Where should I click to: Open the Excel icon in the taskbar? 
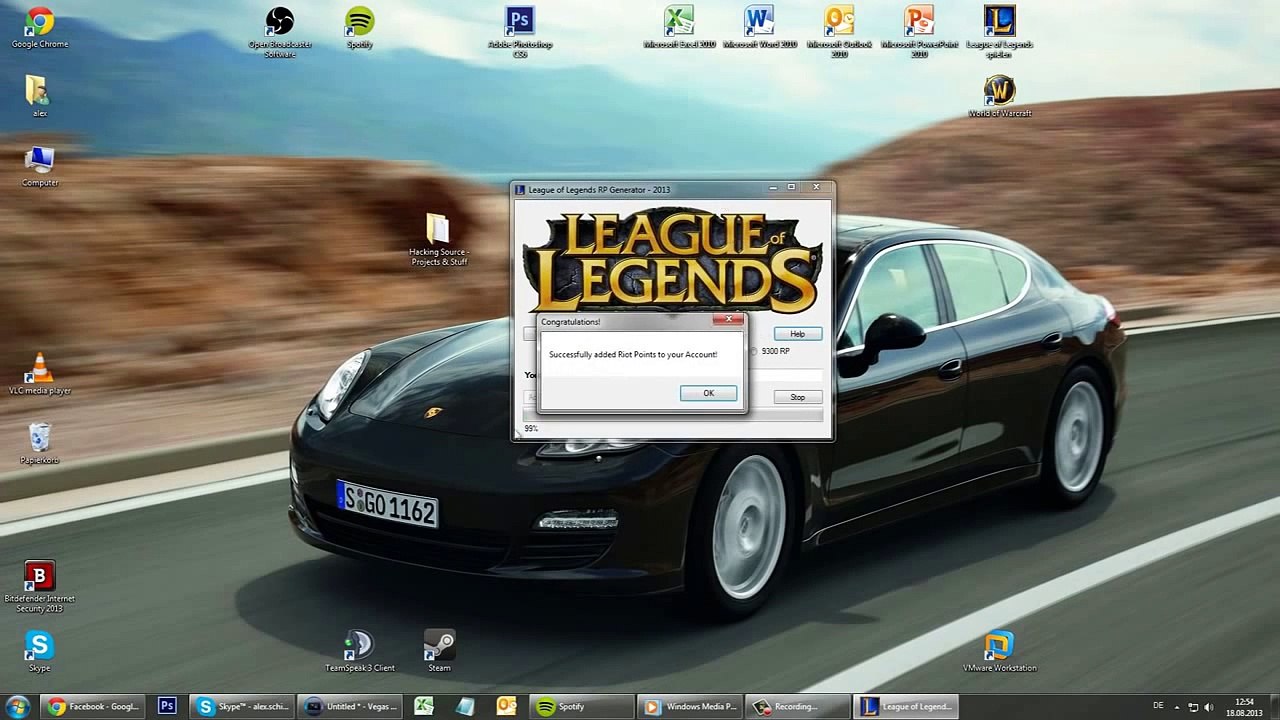pyautogui.click(x=424, y=707)
